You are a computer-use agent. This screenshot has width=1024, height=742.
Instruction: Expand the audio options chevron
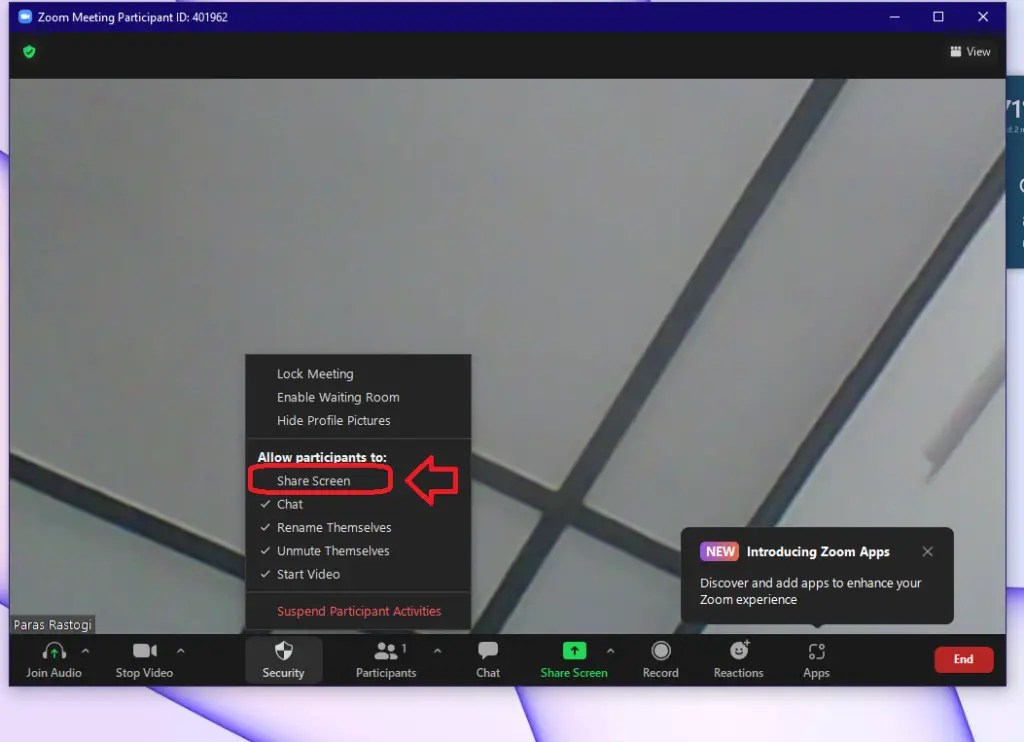pyautogui.click(x=85, y=652)
